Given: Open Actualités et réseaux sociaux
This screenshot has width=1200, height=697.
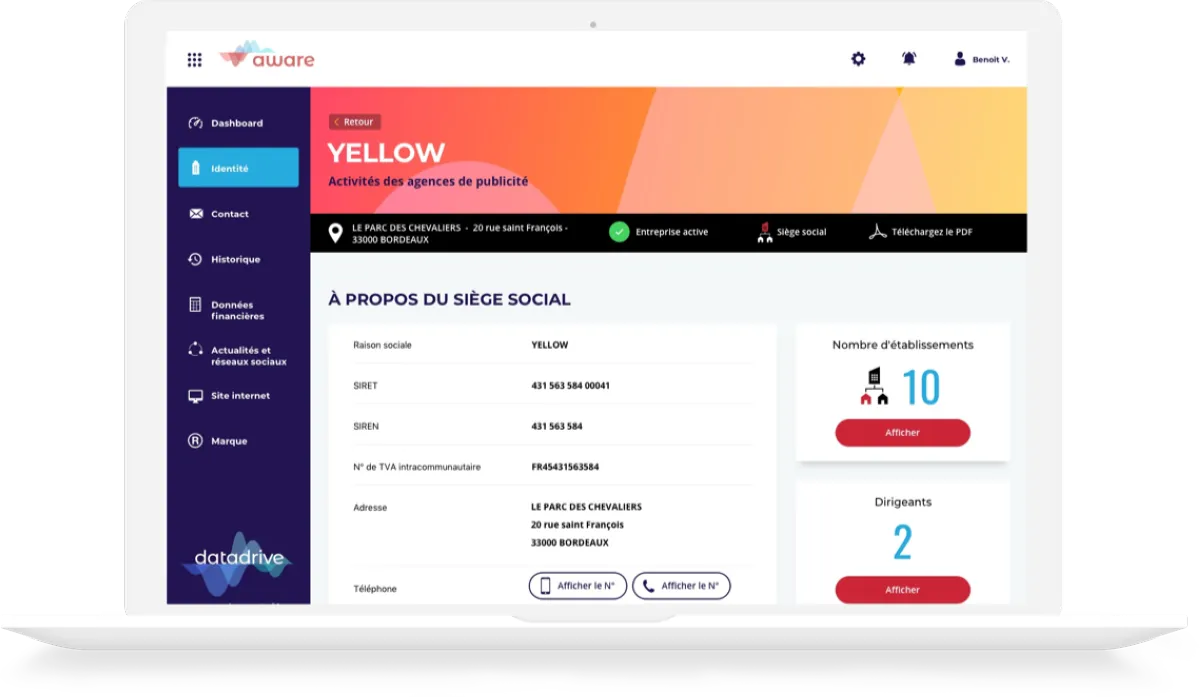Looking at the screenshot, I should pos(238,356).
